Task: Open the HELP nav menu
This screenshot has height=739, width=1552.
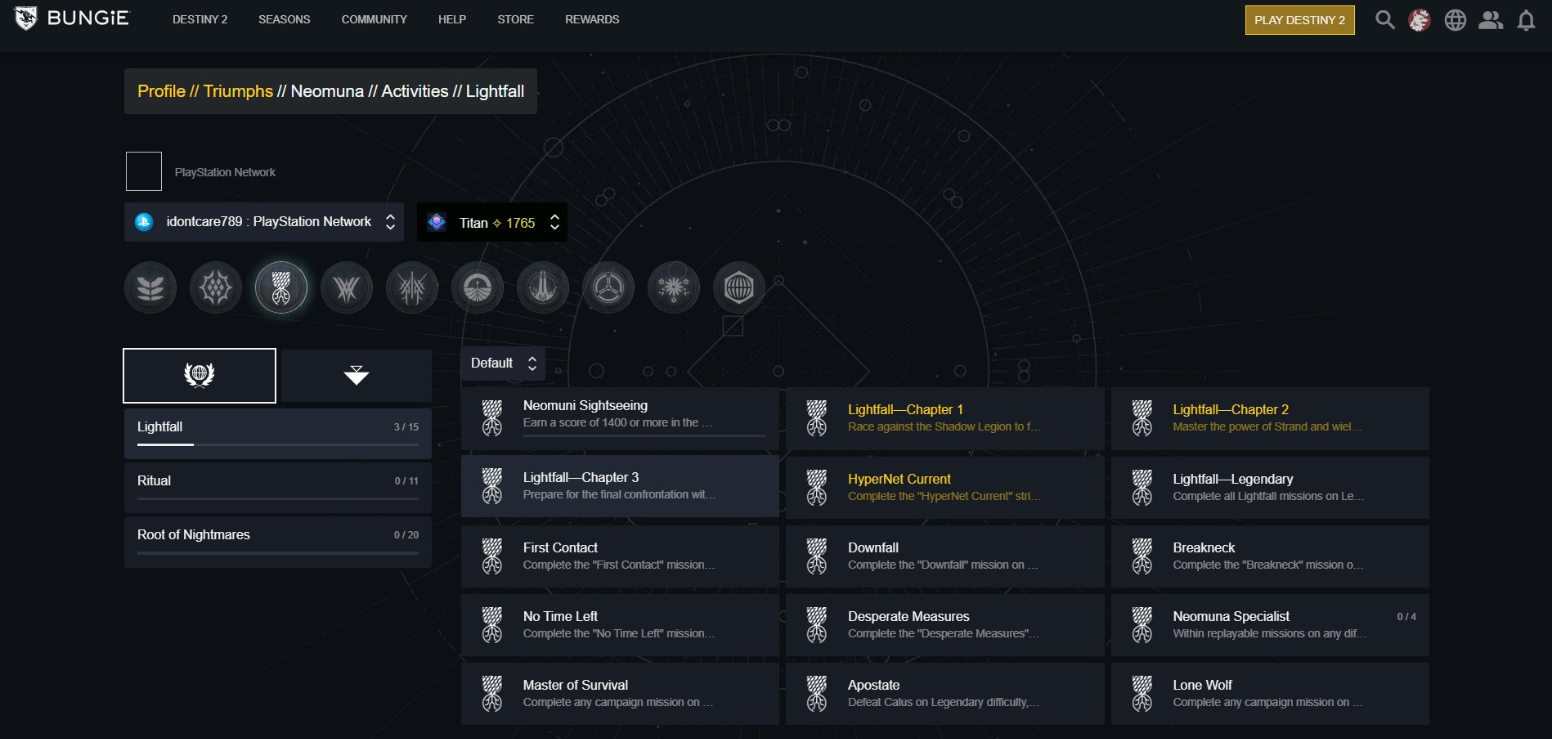Action: [452, 19]
